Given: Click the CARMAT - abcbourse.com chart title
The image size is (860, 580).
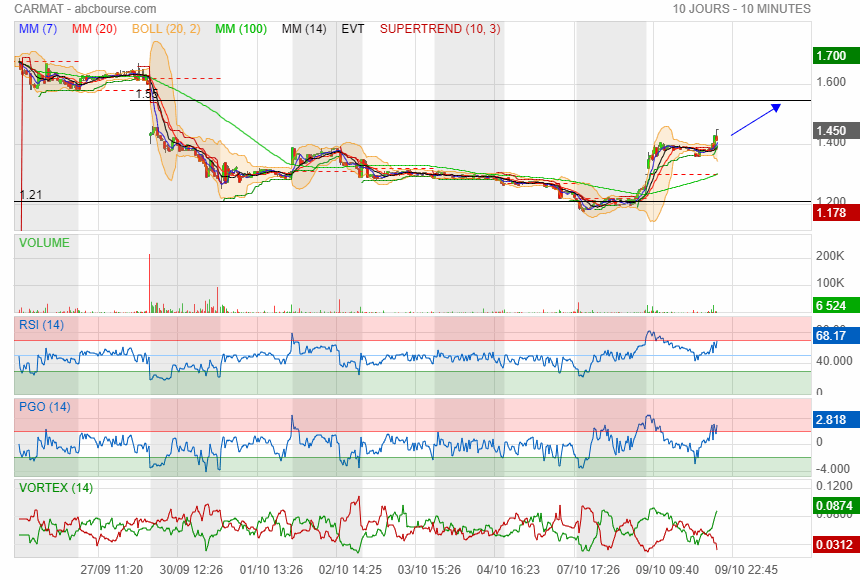Looking at the screenshot, I should coord(85,8).
